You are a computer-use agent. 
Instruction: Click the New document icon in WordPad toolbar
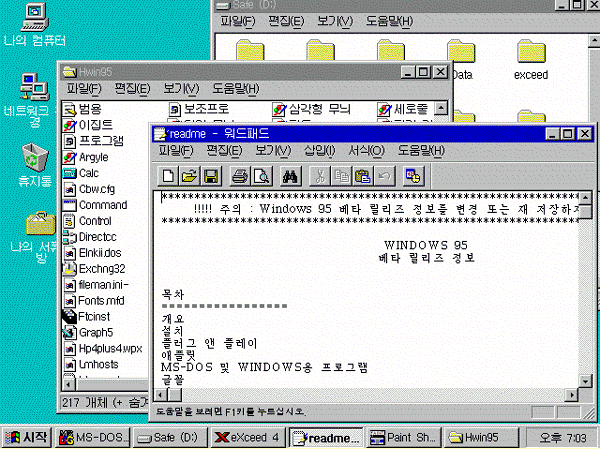coord(168,176)
